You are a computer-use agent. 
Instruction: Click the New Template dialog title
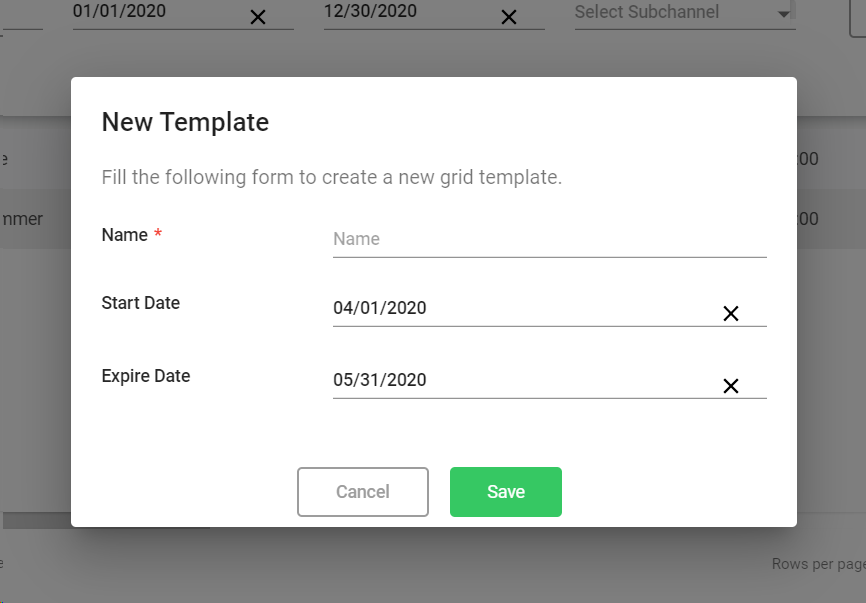[185, 122]
